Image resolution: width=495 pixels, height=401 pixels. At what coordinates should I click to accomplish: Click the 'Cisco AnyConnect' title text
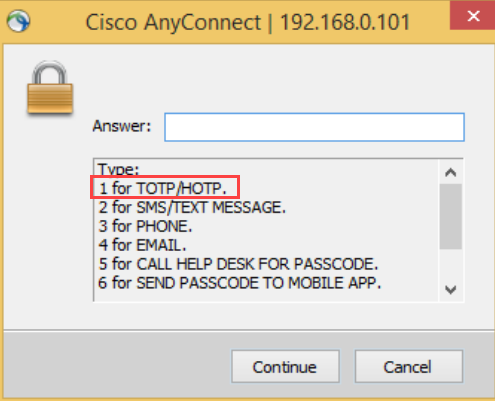pos(173,23)
